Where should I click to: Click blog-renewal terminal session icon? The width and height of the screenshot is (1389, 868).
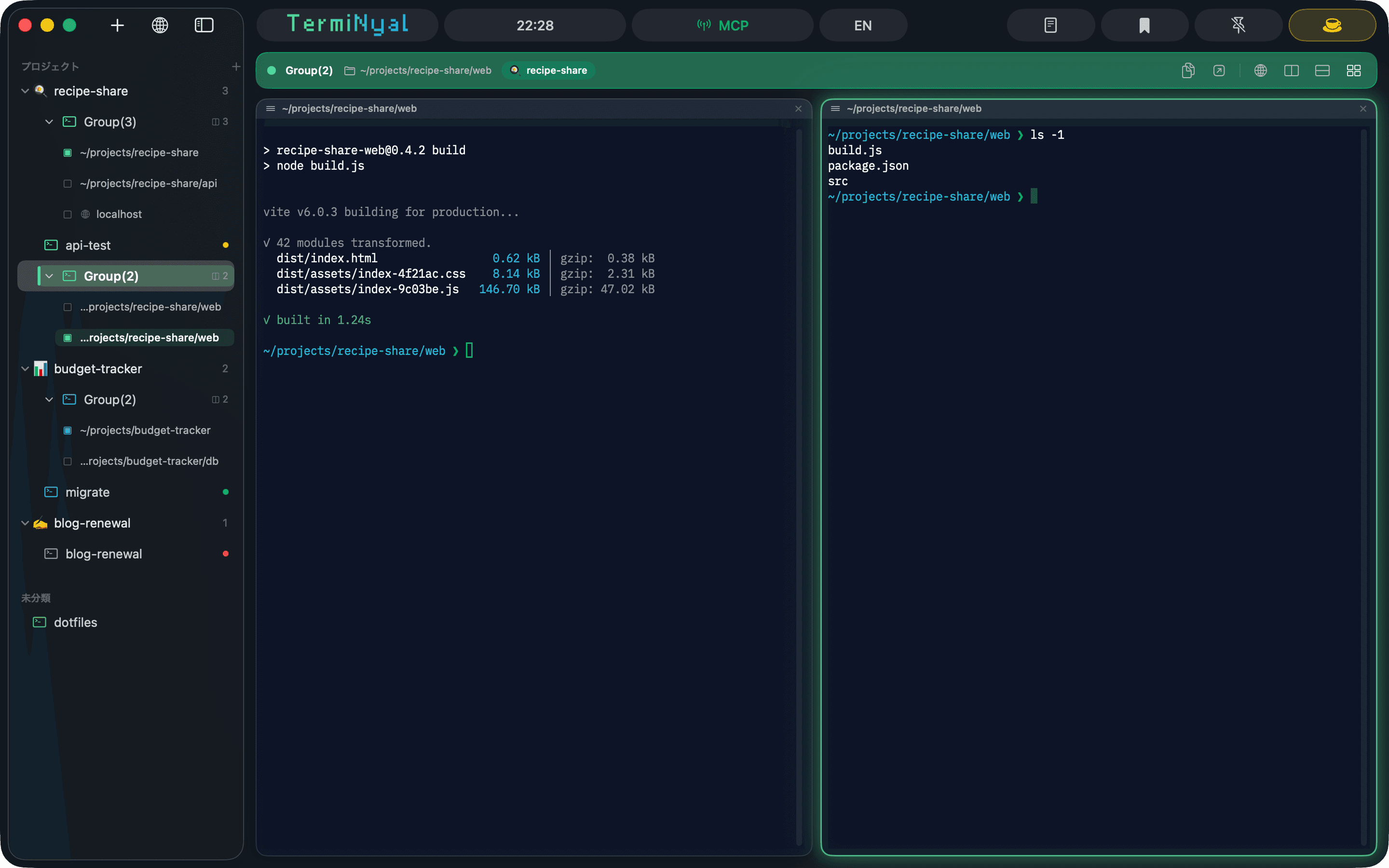coord(51,554)
